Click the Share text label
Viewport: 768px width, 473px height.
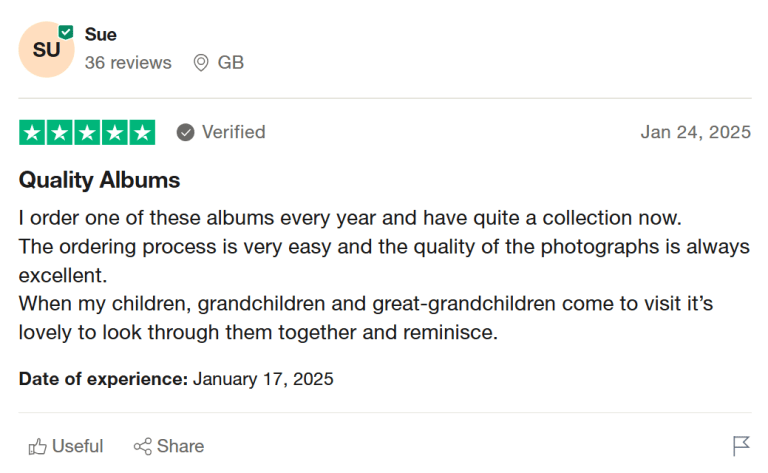[x=180, y=446]
